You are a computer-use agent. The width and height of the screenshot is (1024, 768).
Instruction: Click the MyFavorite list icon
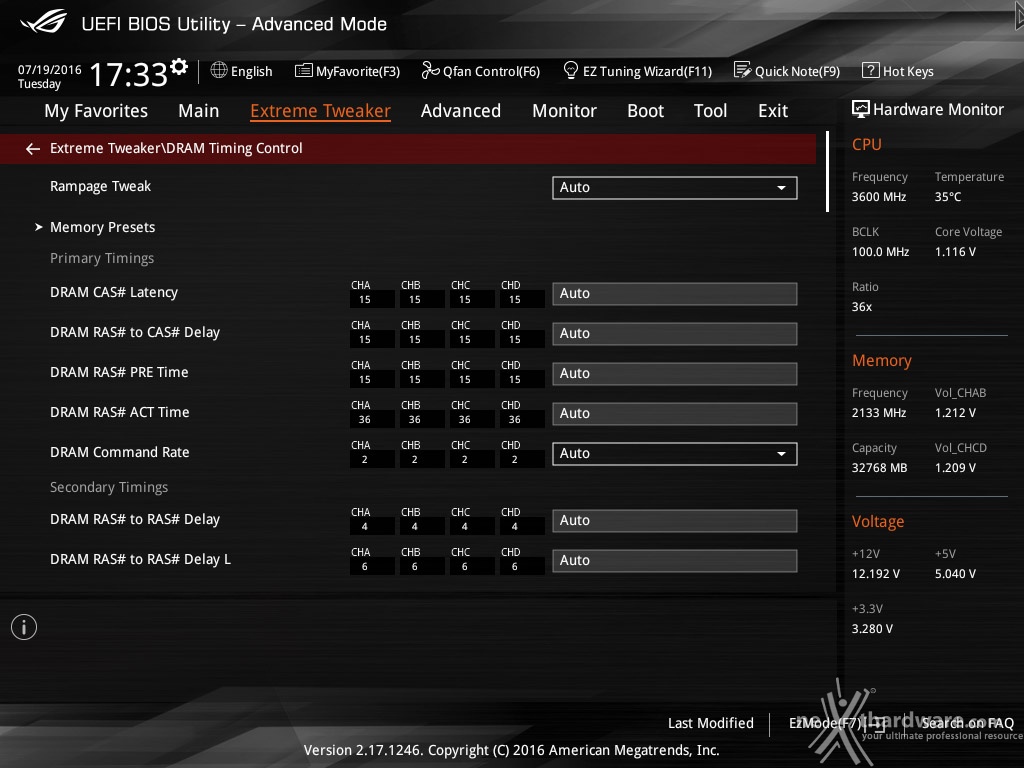point(304,71)
